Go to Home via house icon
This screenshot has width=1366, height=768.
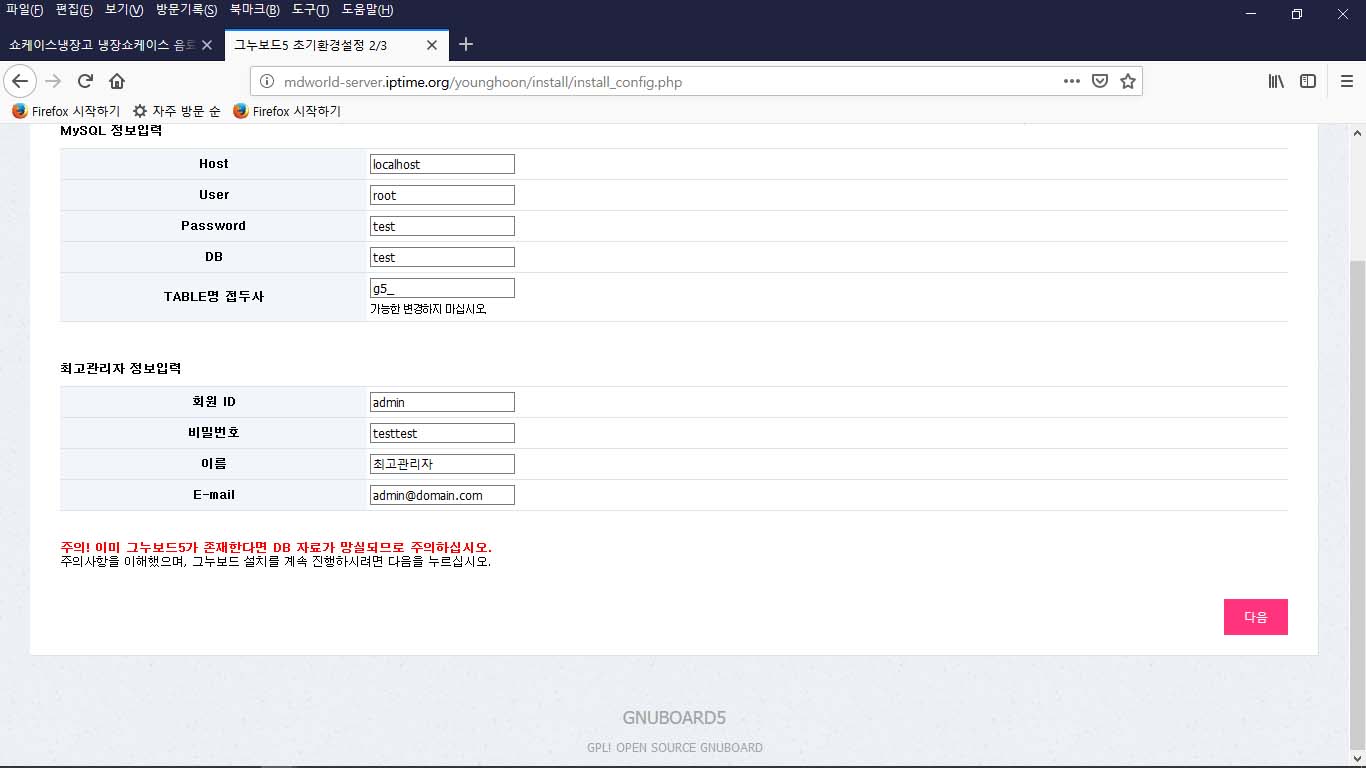click(117, 82)
